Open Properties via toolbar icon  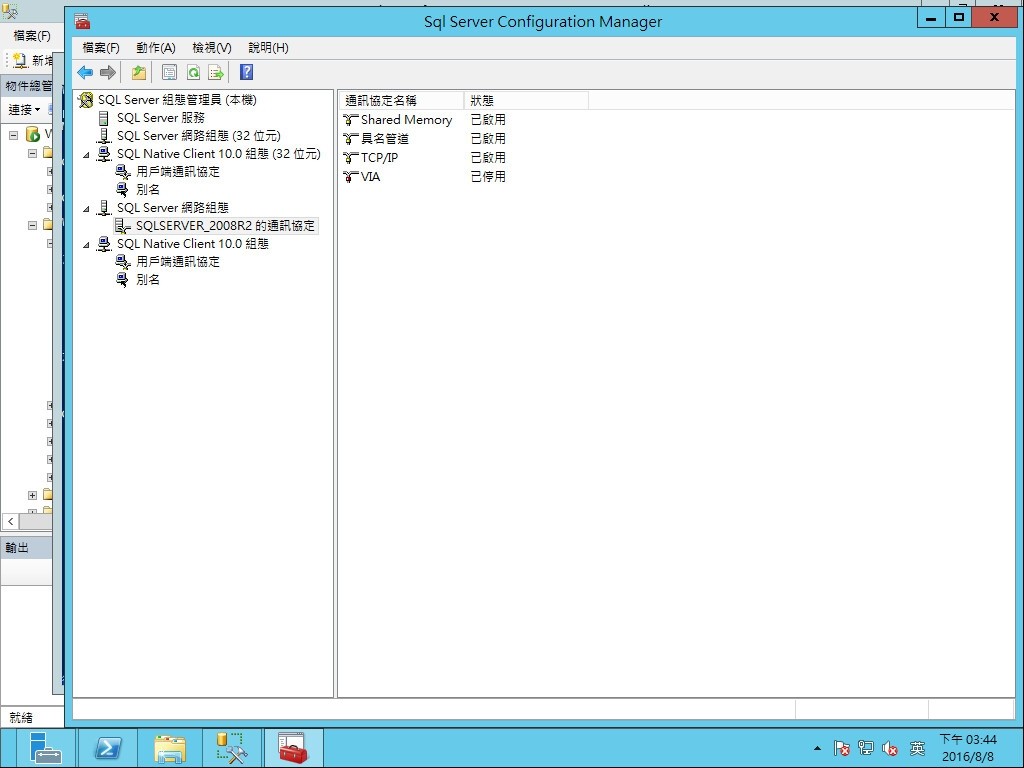(169, 72)
